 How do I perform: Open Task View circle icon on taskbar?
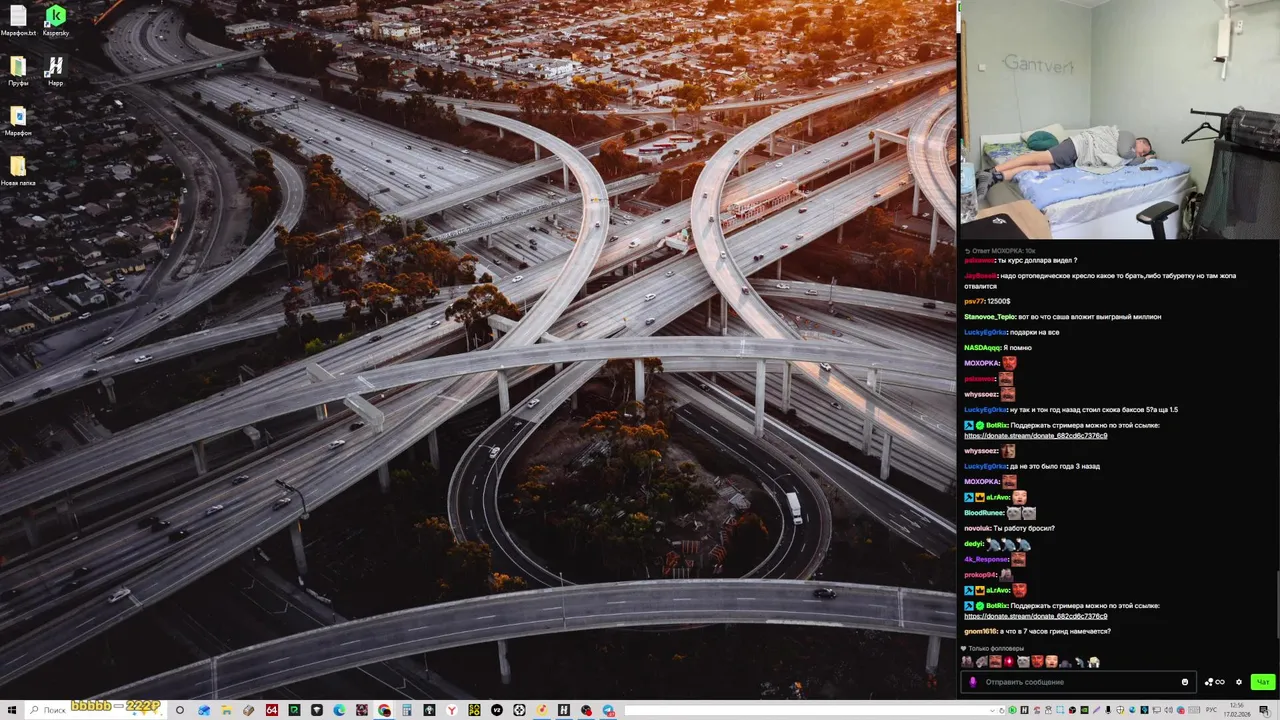click(180, 710)
